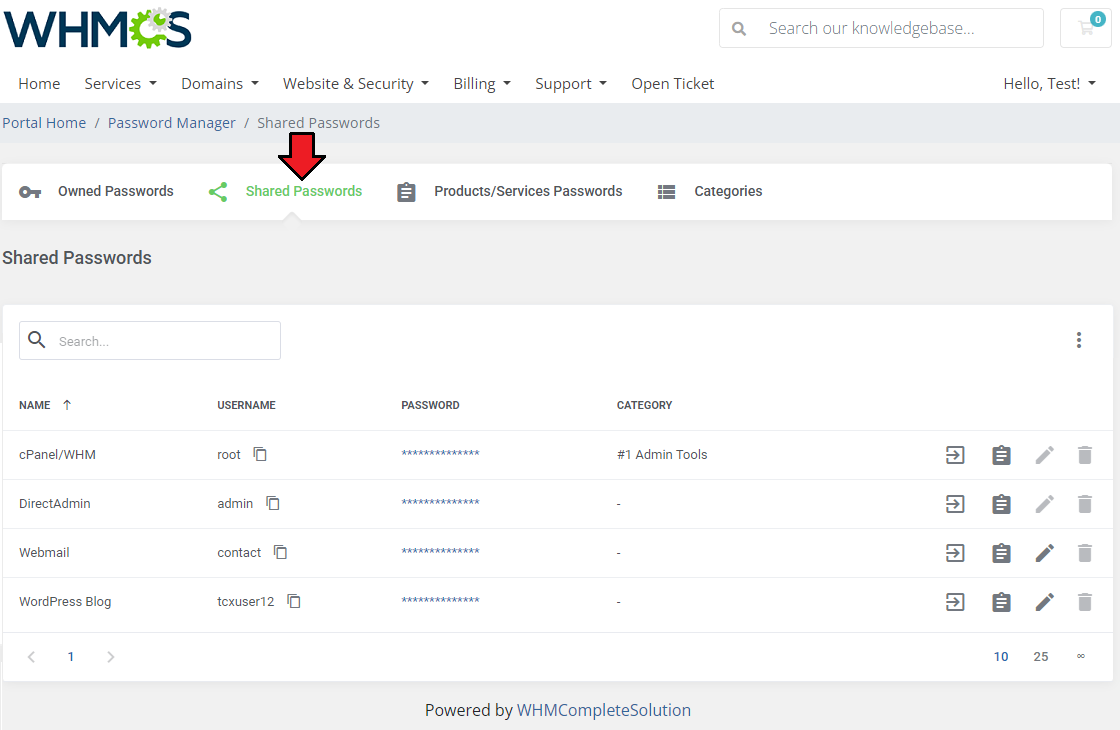
Task: Open the Open Ticket menu item
Action: 672,84
